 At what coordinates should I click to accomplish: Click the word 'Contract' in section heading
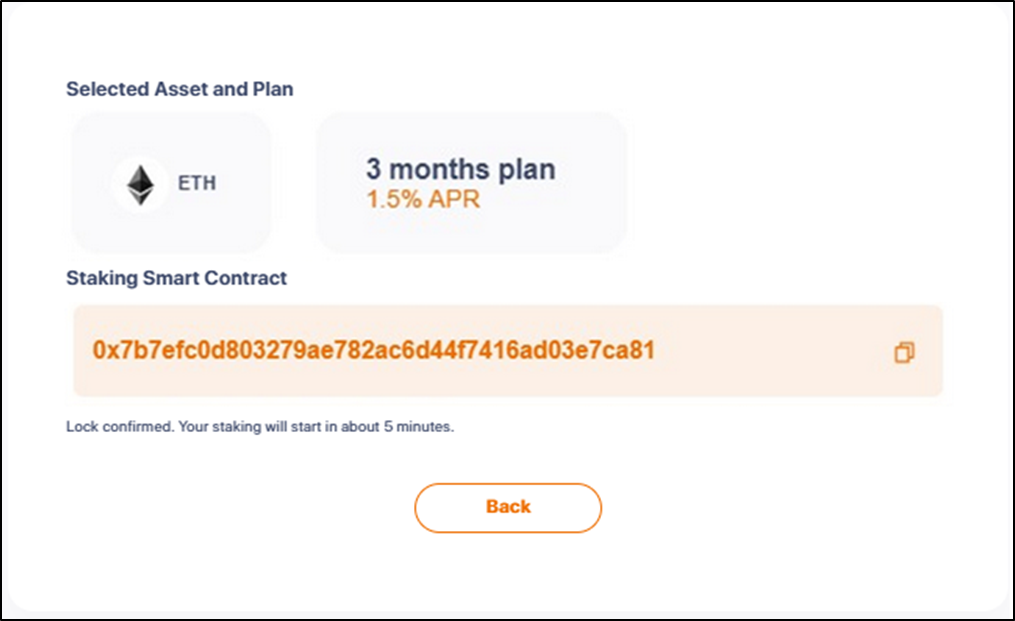pyautogui.click(x=245, y=278)
